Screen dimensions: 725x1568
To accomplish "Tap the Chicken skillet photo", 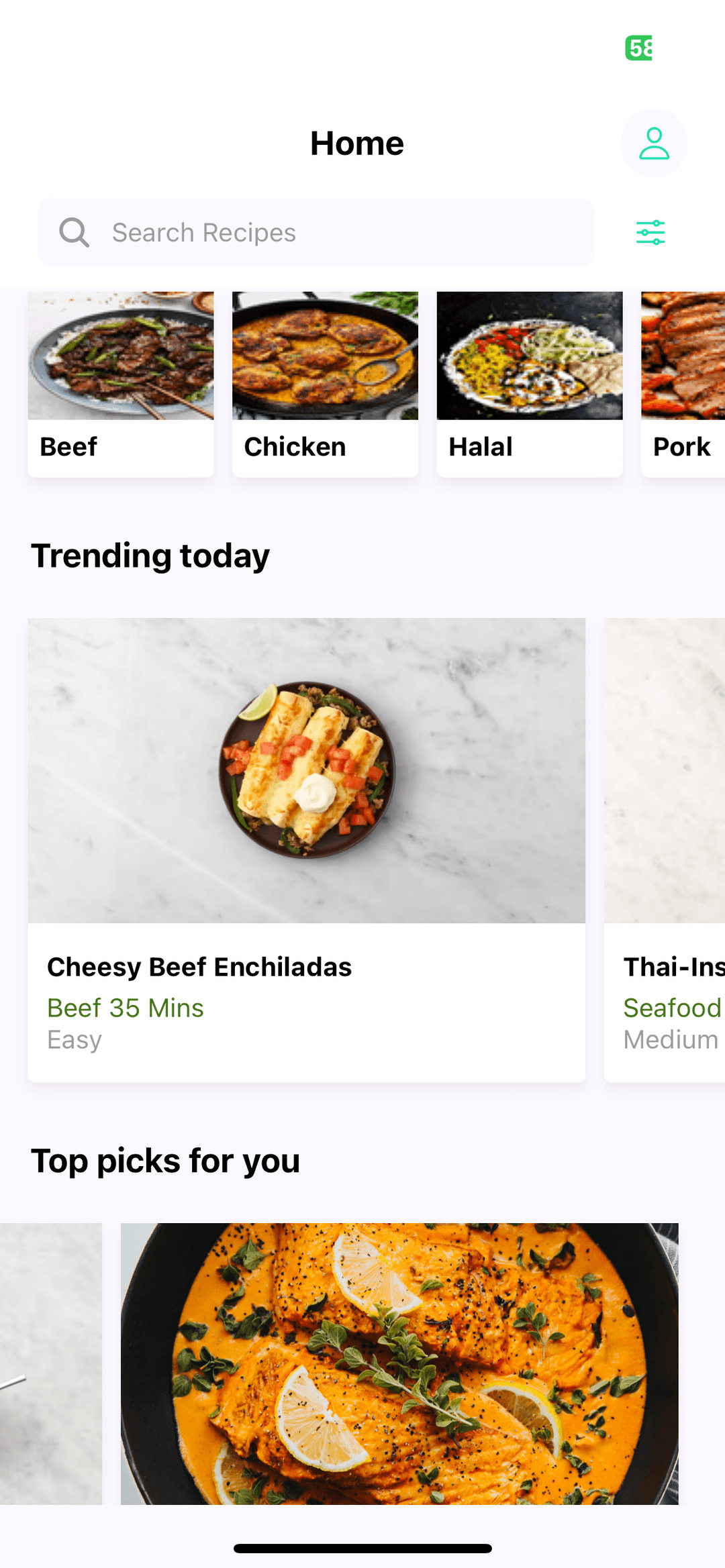I will (325, 356).
